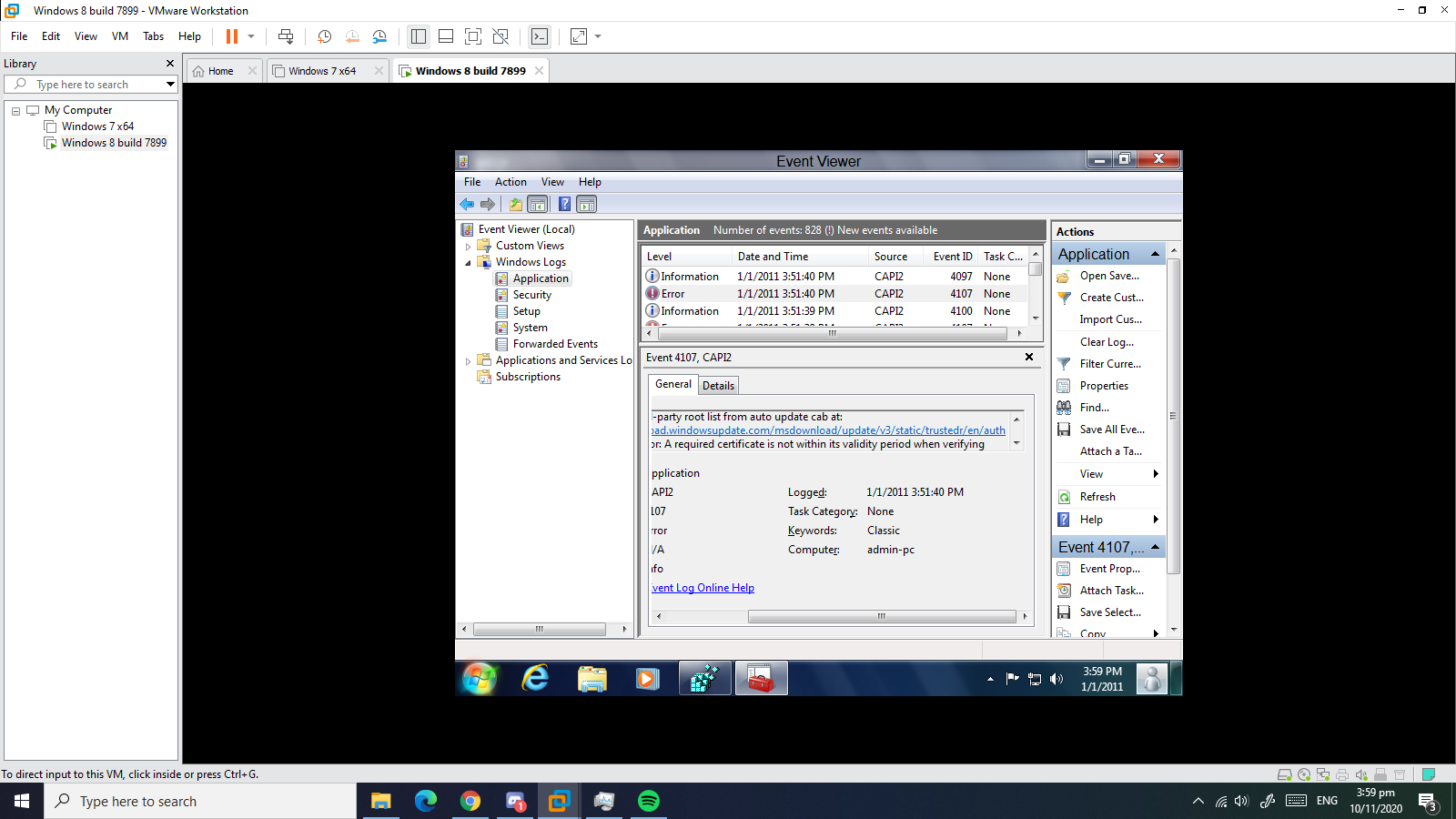Collapse the Application section in Actions pane

[1155, 254]
